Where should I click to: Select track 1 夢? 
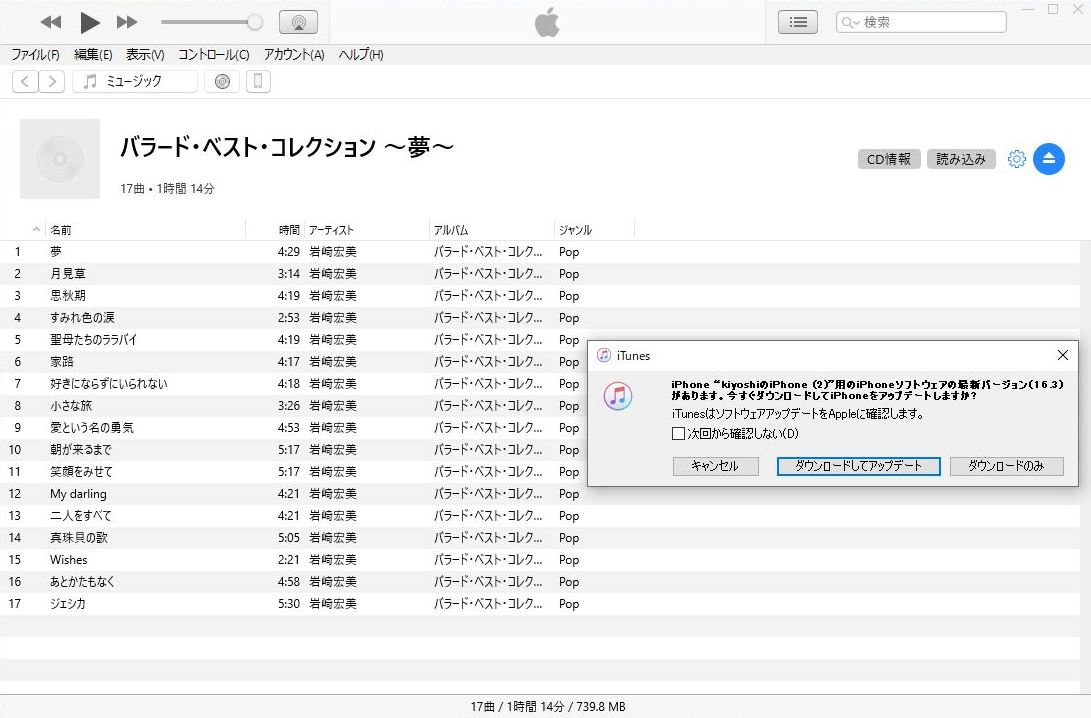pos(540,252)
